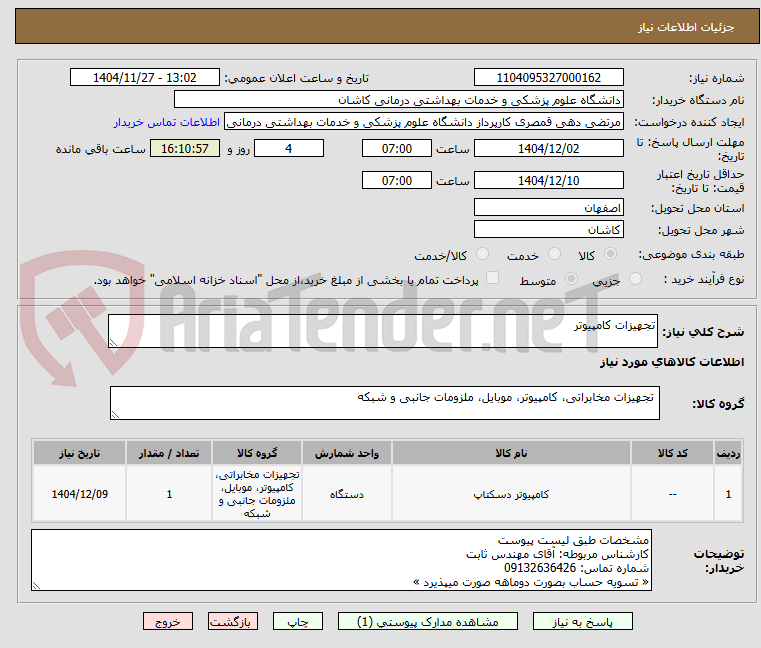Click the buyer notes text area
Screen dimensions: 761x648
click(342, 560)
